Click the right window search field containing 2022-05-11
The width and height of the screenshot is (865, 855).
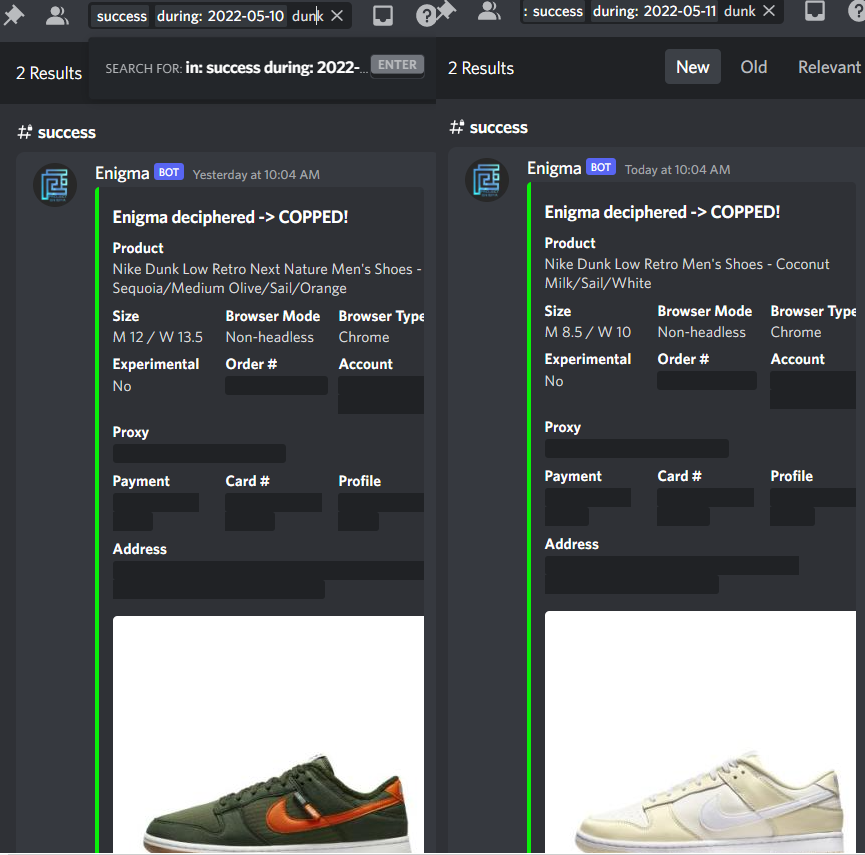652,11
